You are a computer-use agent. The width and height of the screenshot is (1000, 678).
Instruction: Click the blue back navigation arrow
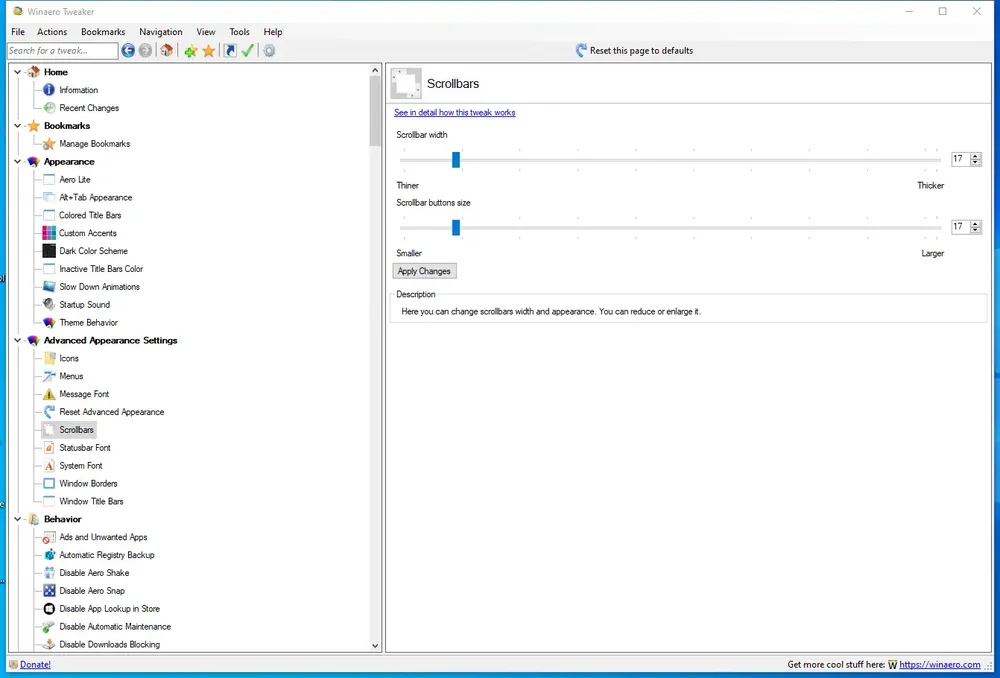point(128,50)
